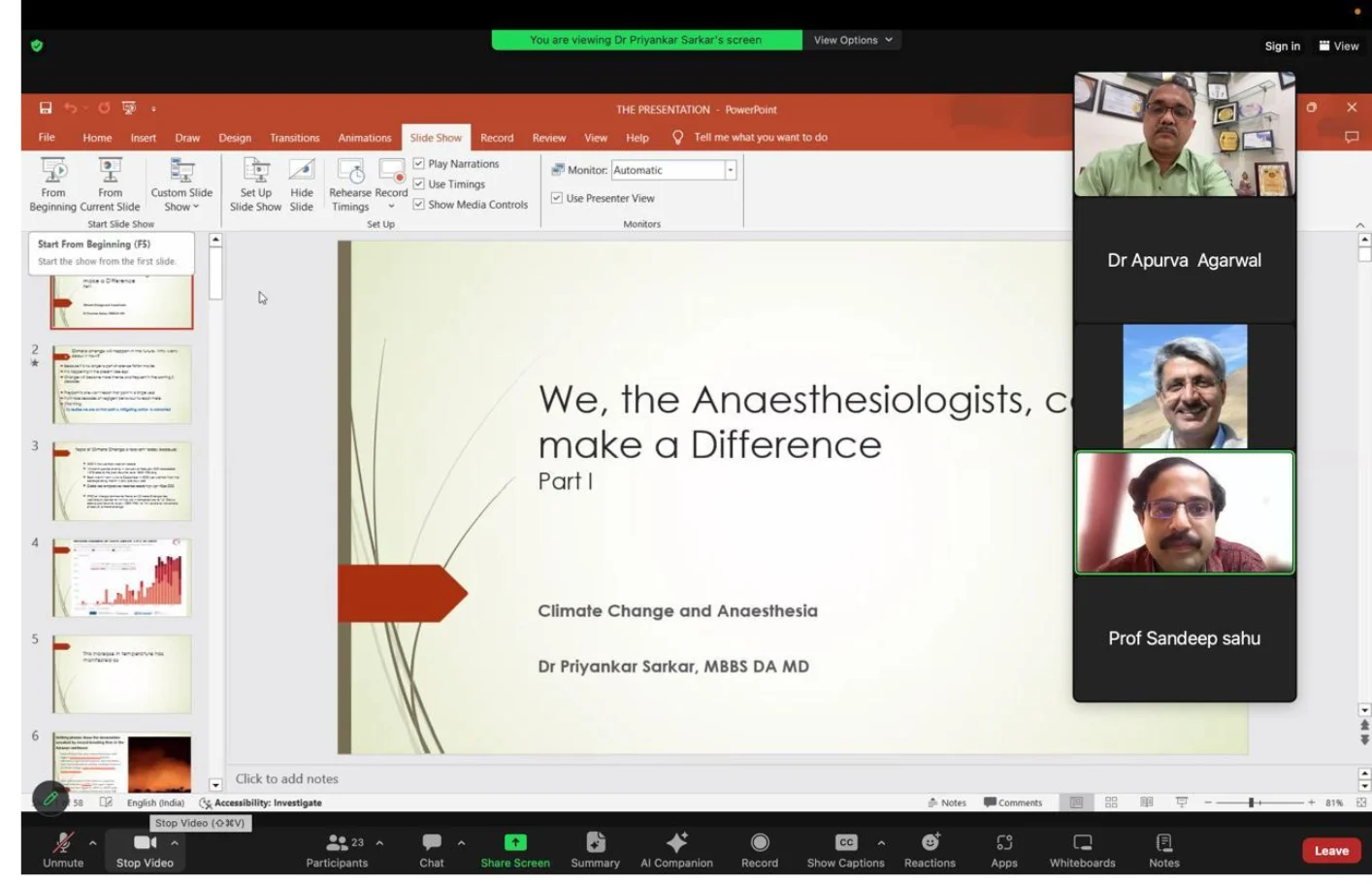
Task: Click the zoom slider handle in status bar
Action: coord(1252,802)
